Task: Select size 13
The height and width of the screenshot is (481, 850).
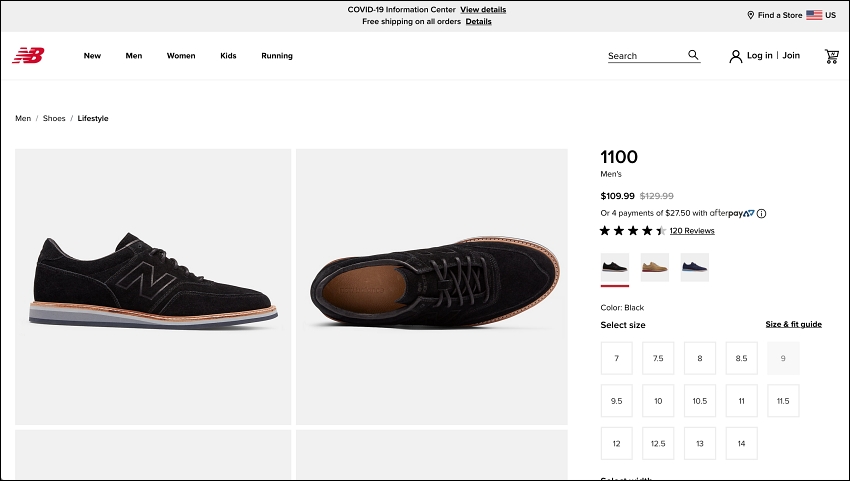Action: (x=700, y=444)
